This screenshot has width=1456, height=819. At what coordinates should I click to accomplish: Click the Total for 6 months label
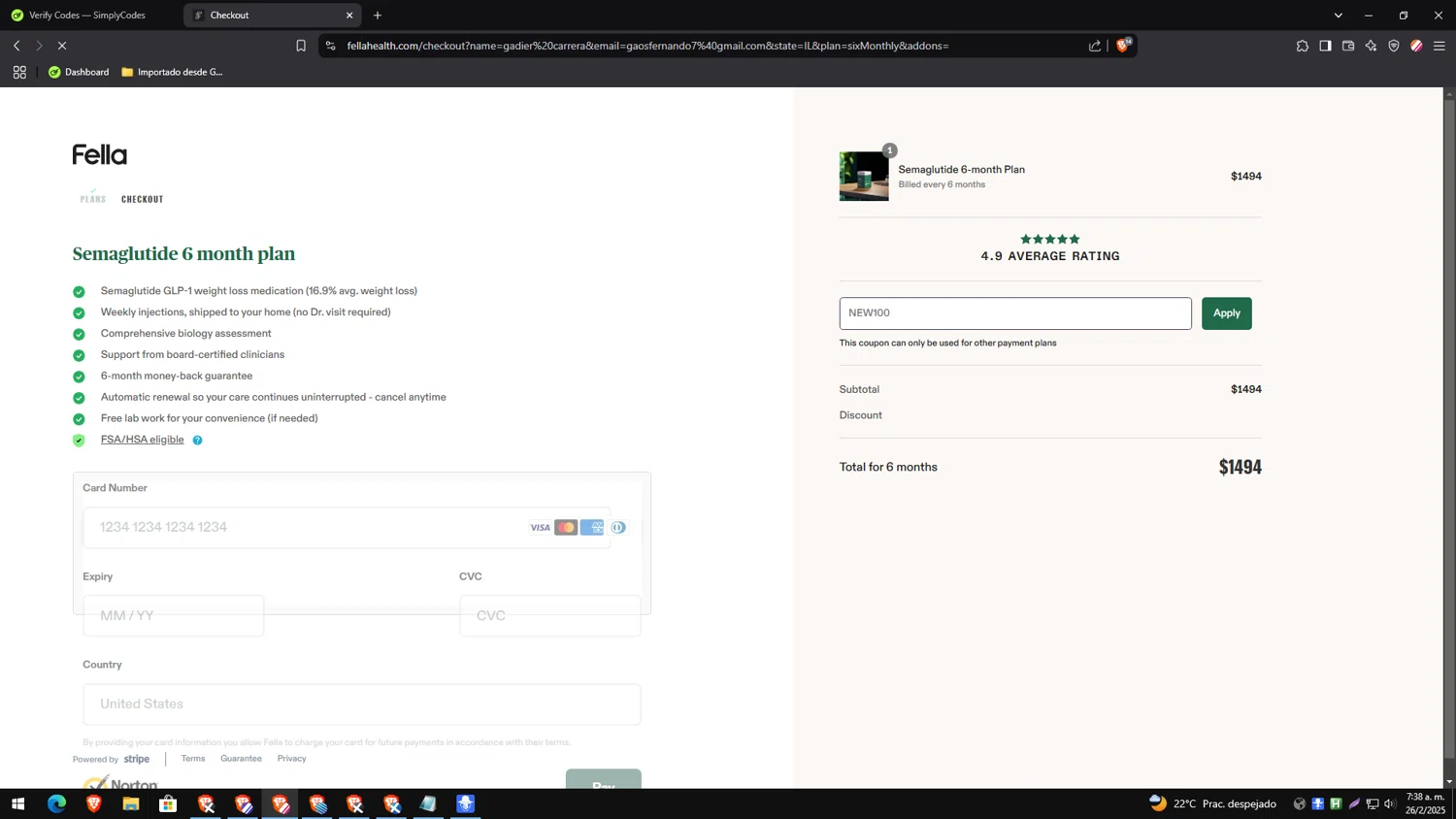(888, 467)
